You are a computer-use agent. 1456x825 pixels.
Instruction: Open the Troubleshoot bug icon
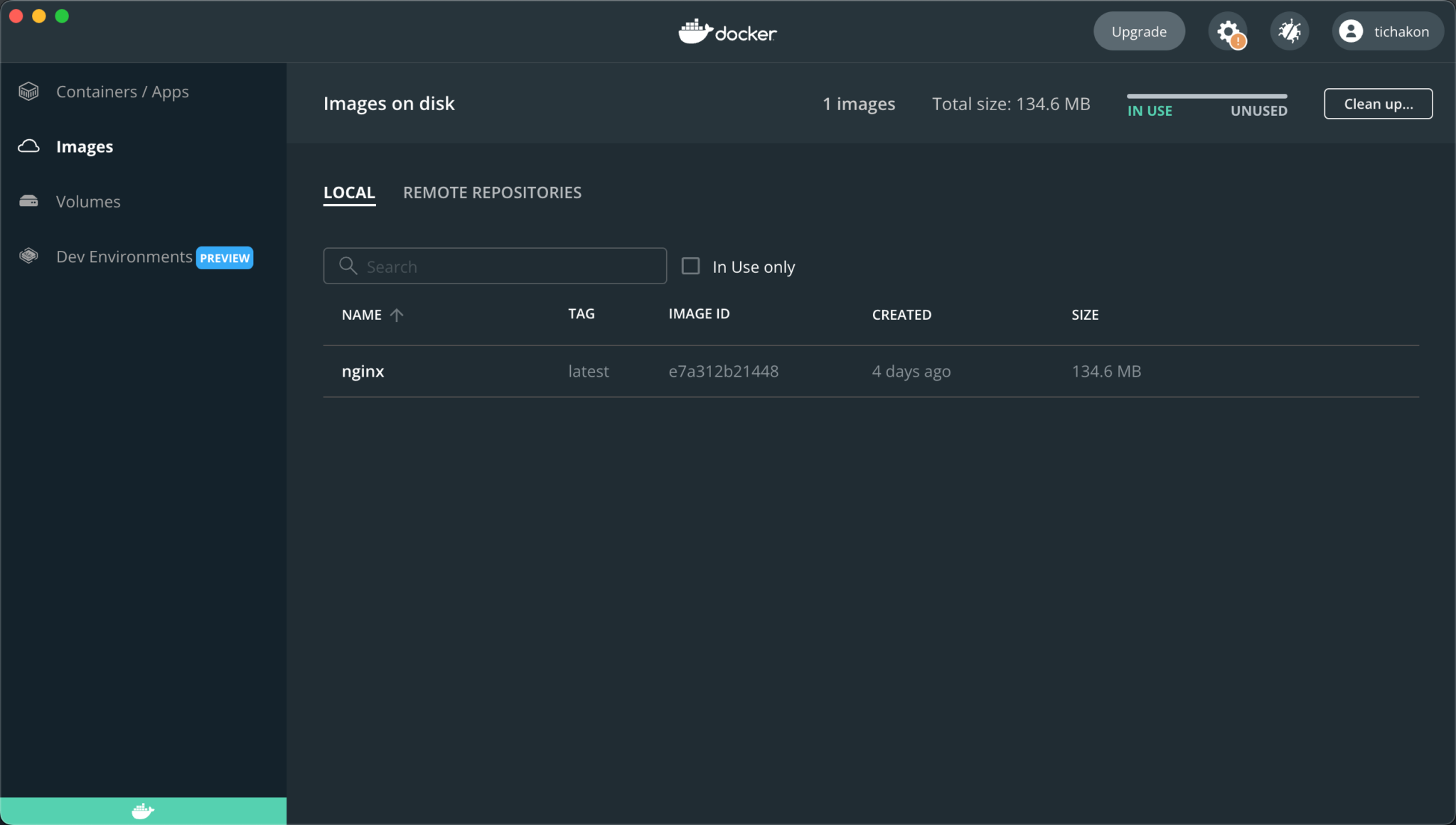point(1289,31)
